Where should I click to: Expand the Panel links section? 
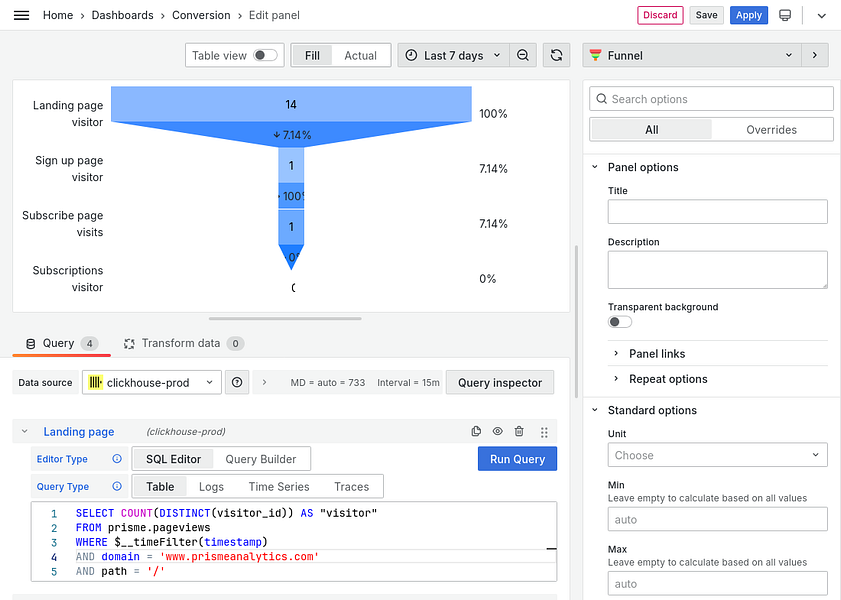657,353
